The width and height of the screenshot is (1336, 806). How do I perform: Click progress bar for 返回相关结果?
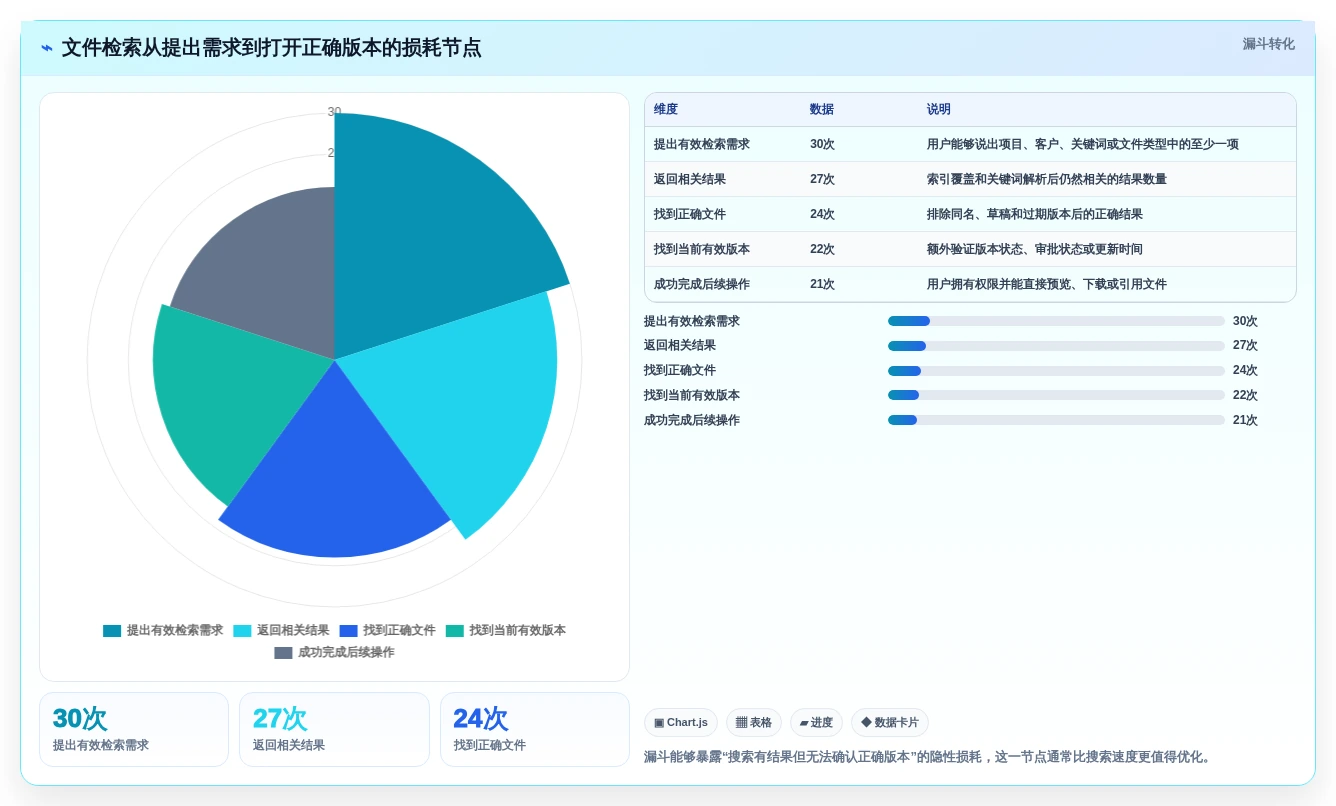pyautogui.click(x=1056, y=346)
